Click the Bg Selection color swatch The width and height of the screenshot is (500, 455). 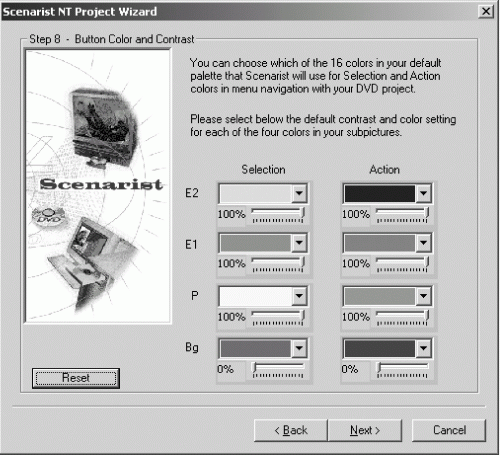[x=256, y=348]
